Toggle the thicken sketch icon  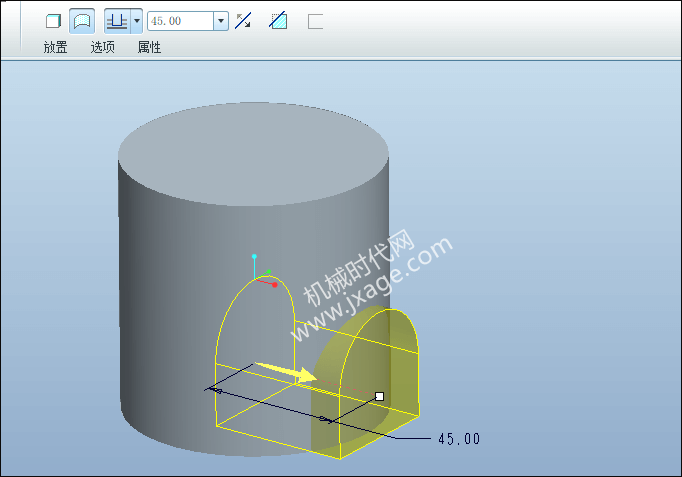point(315,21)
